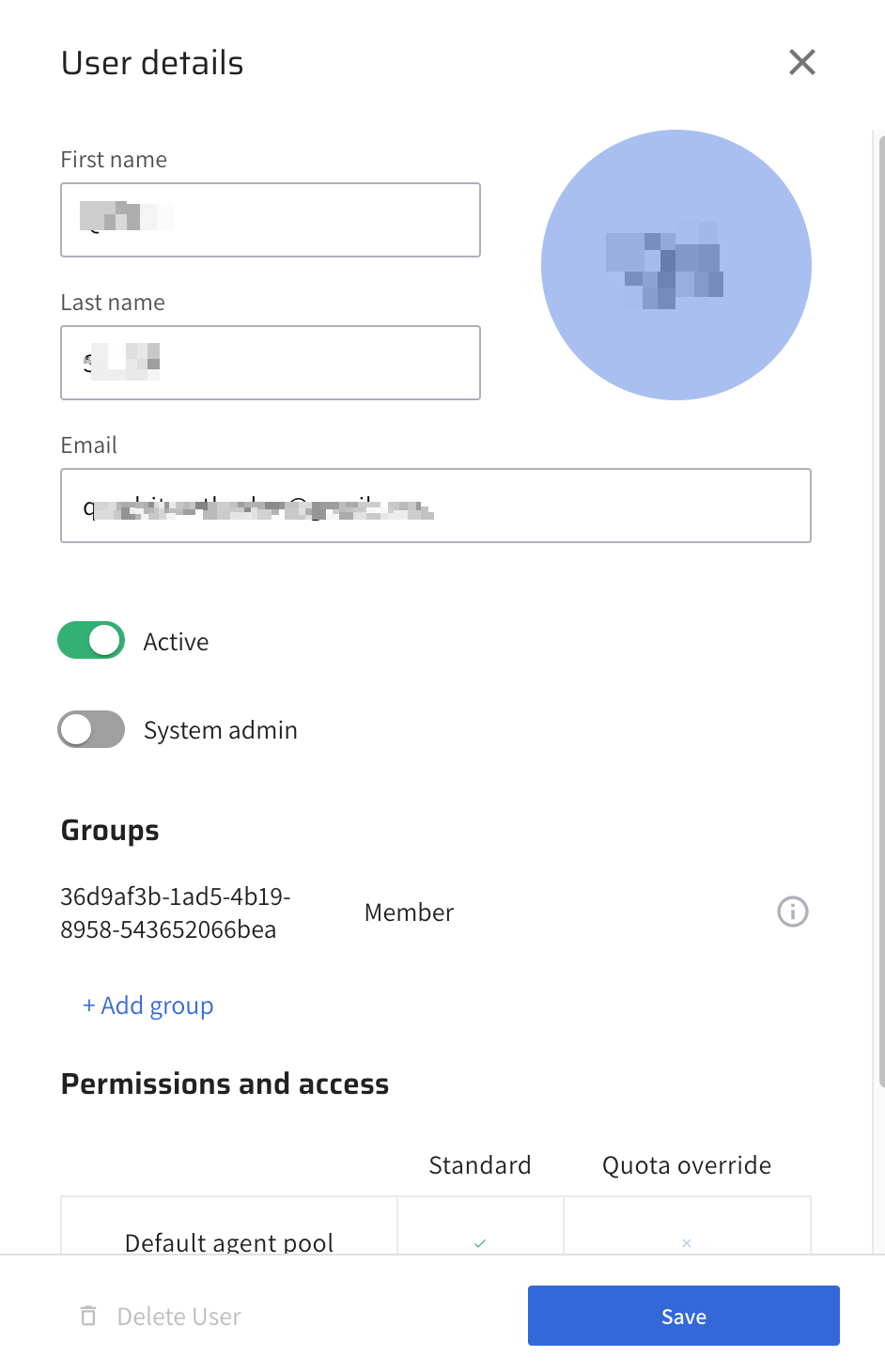Enable the System admin switch

point(91,729)
